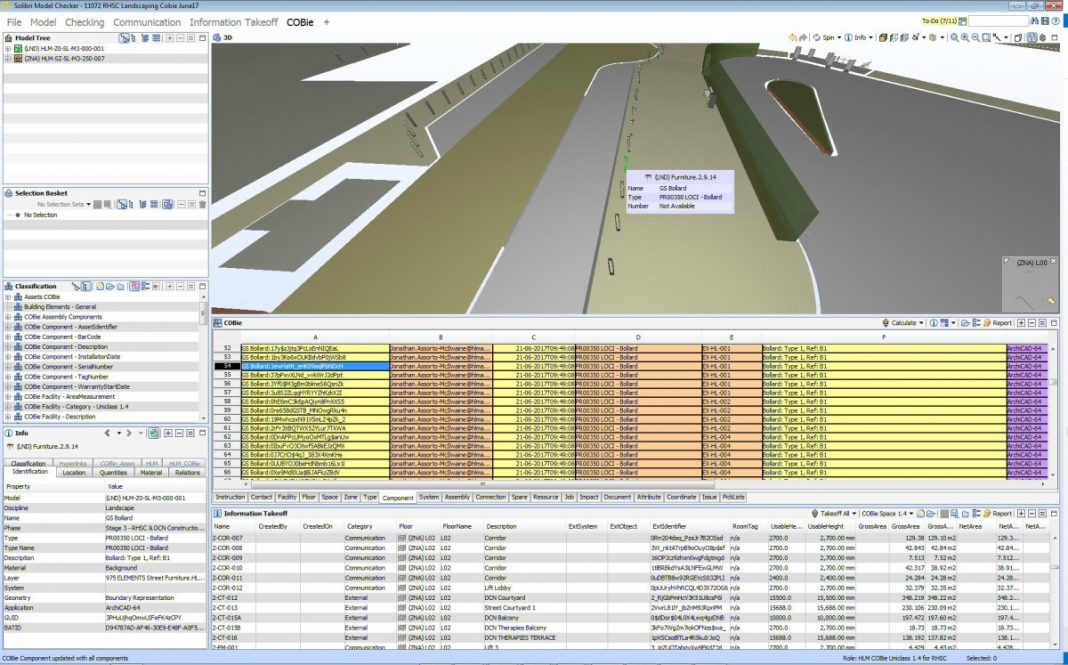Select COBie Component - Description classification item
This screenshot has height=665, width=1068.
click(66, 347)
